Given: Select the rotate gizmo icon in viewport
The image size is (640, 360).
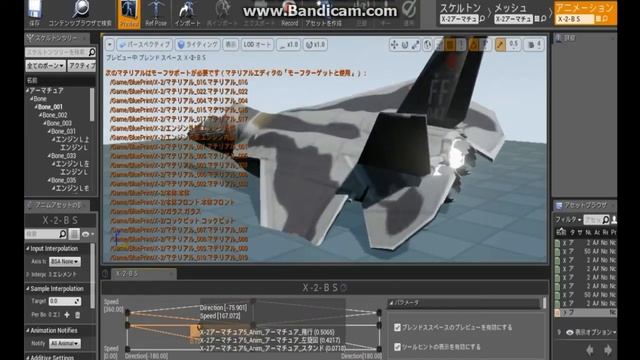Looking at the screenshot, I should 405,45.
